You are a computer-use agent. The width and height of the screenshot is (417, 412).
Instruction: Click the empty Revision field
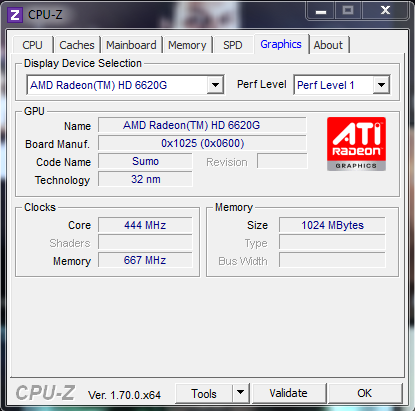point(282,161)
